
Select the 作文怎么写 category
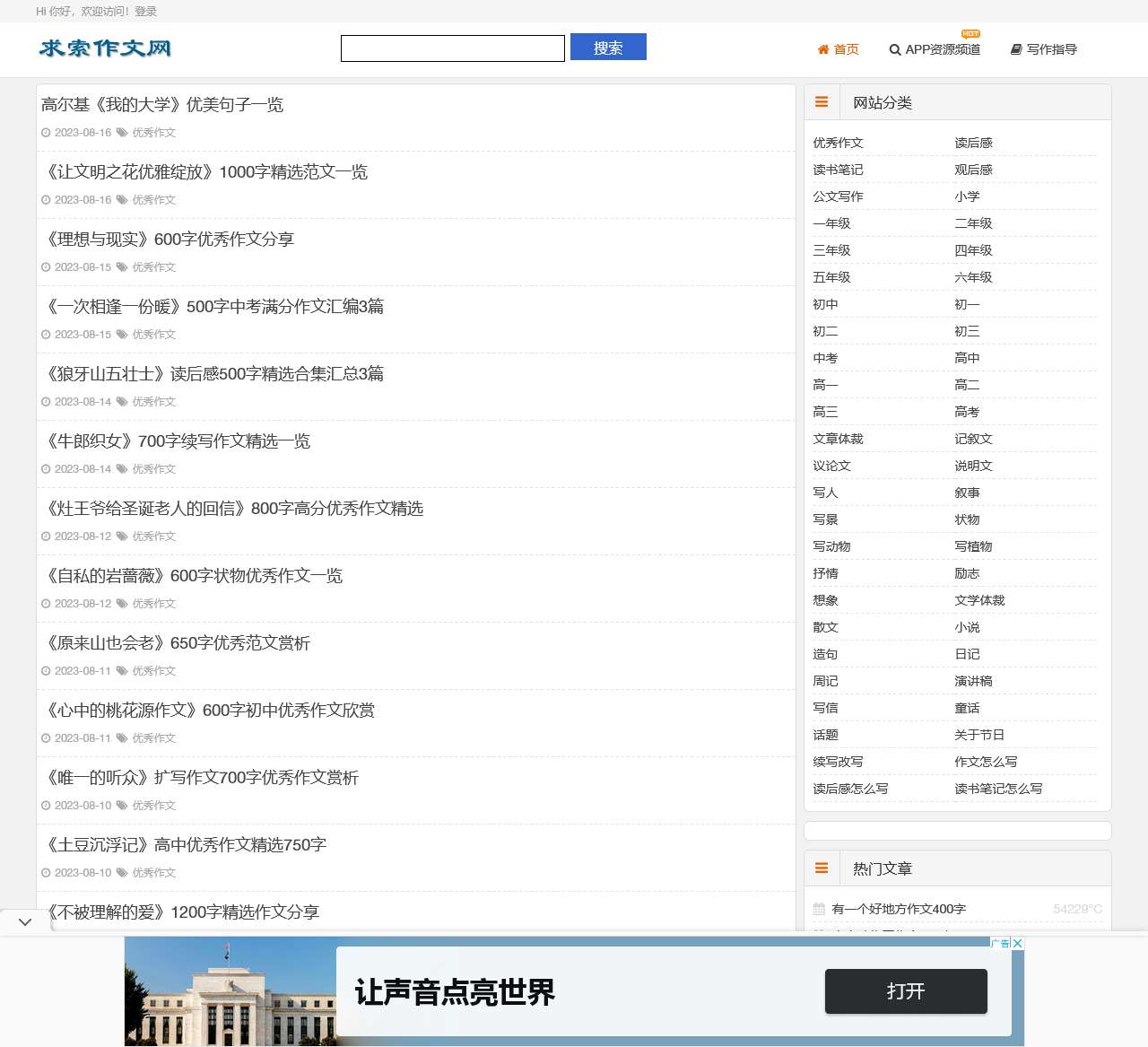(986, 762)
